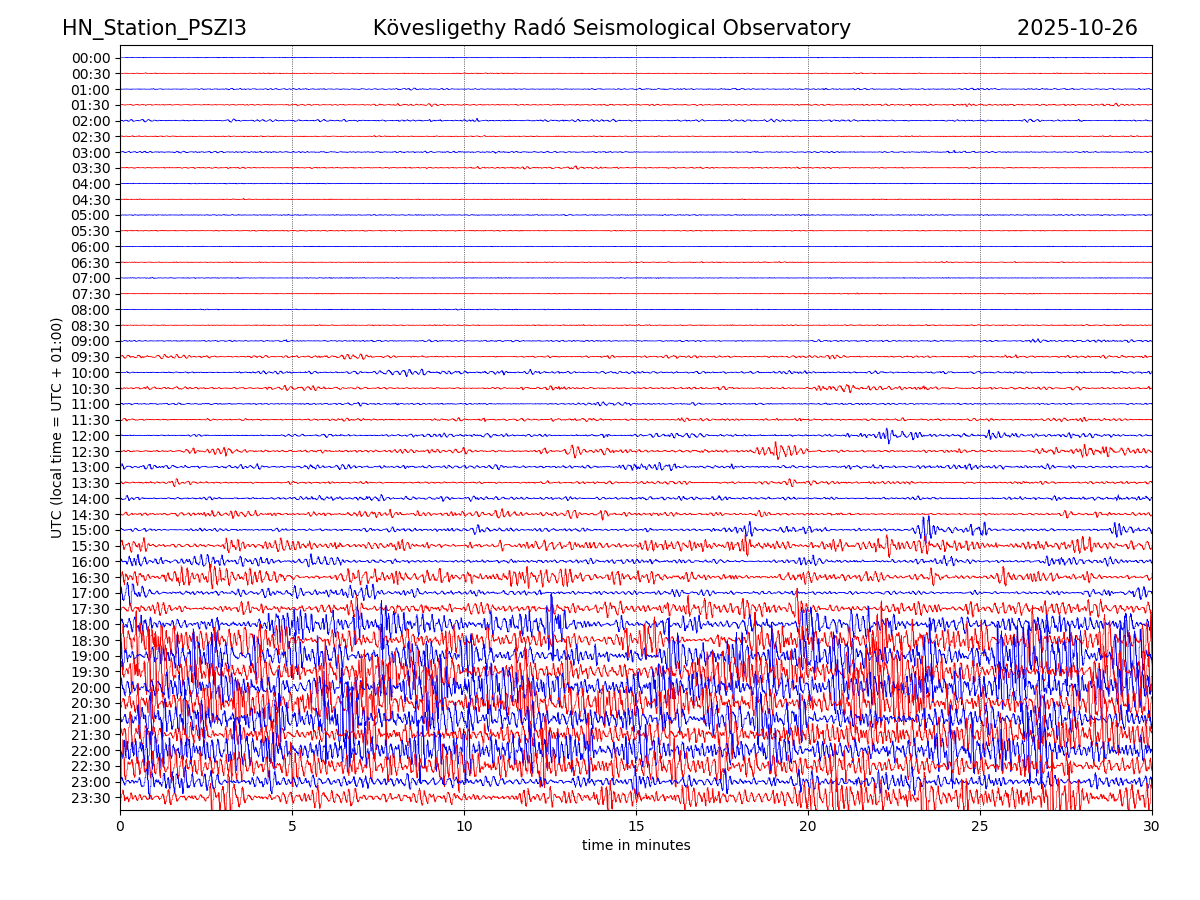
Task: Click the 09:30 time label
Action: click(91, 357)
